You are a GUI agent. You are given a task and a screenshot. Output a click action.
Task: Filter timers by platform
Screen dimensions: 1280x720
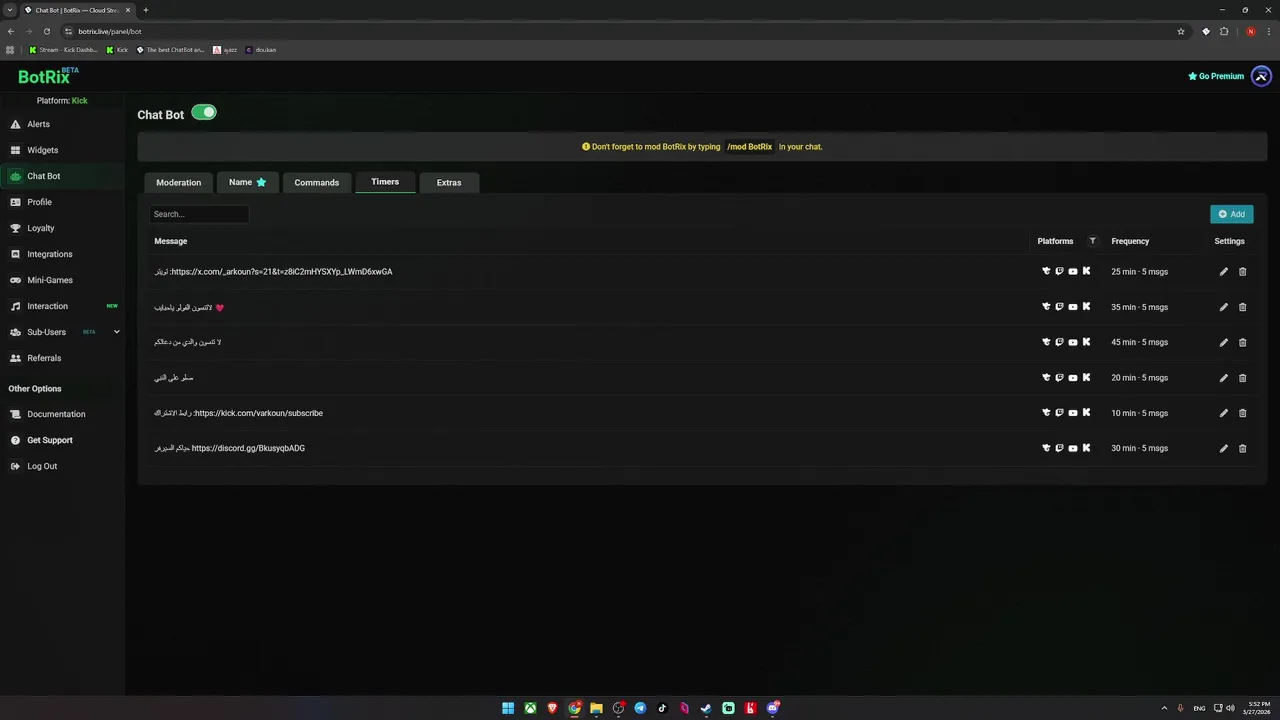[x=1092, y=241]
